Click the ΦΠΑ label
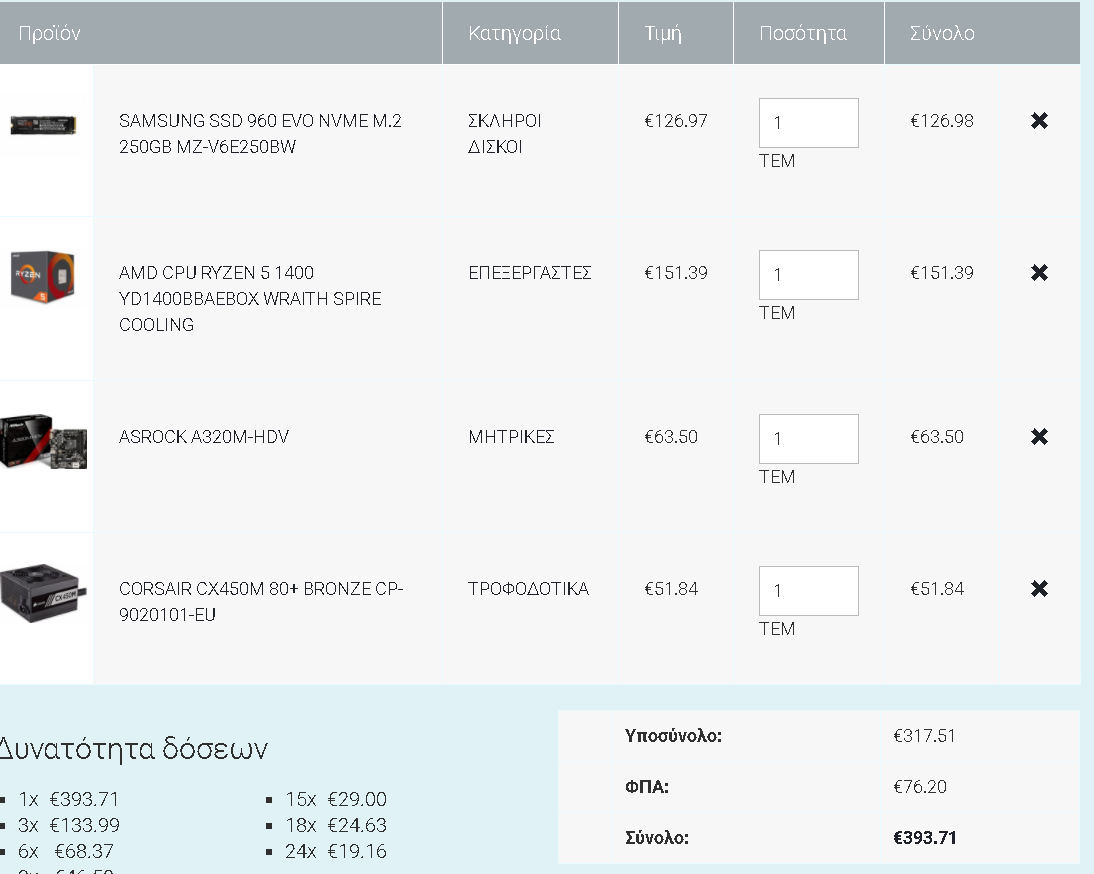The image size is (1094, 874). 647,787
